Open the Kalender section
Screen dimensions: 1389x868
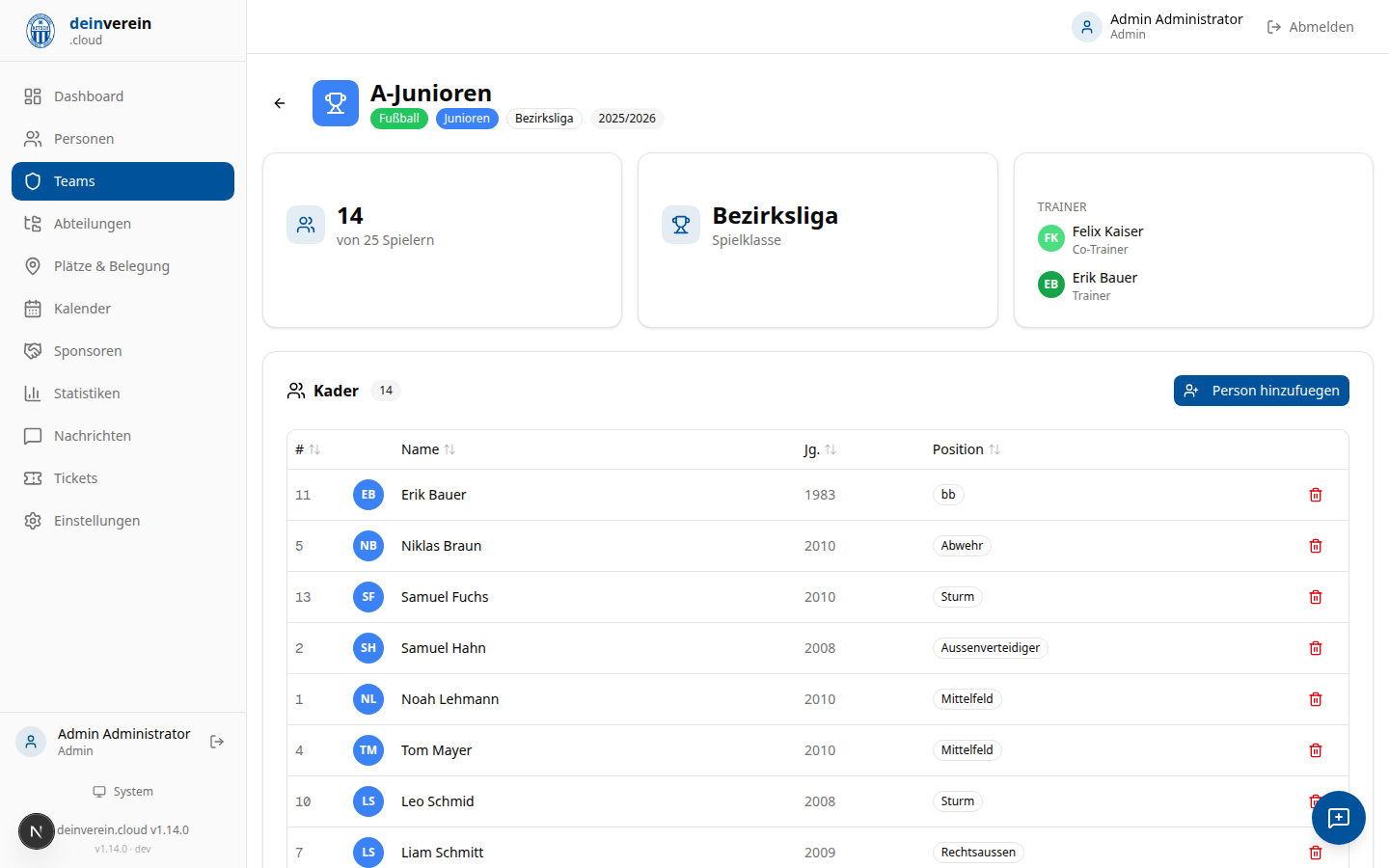(x=82, y=309)
